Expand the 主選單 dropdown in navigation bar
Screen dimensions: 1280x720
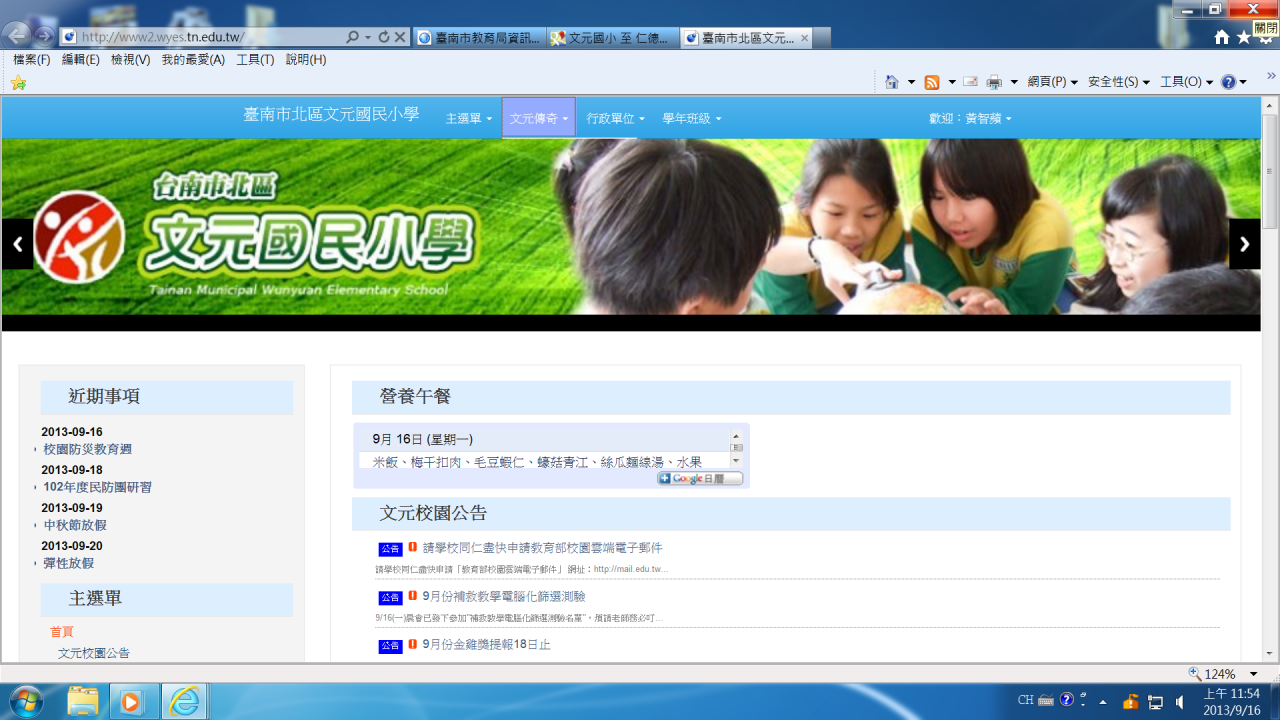pyautogui.click(x=468, y=118)
